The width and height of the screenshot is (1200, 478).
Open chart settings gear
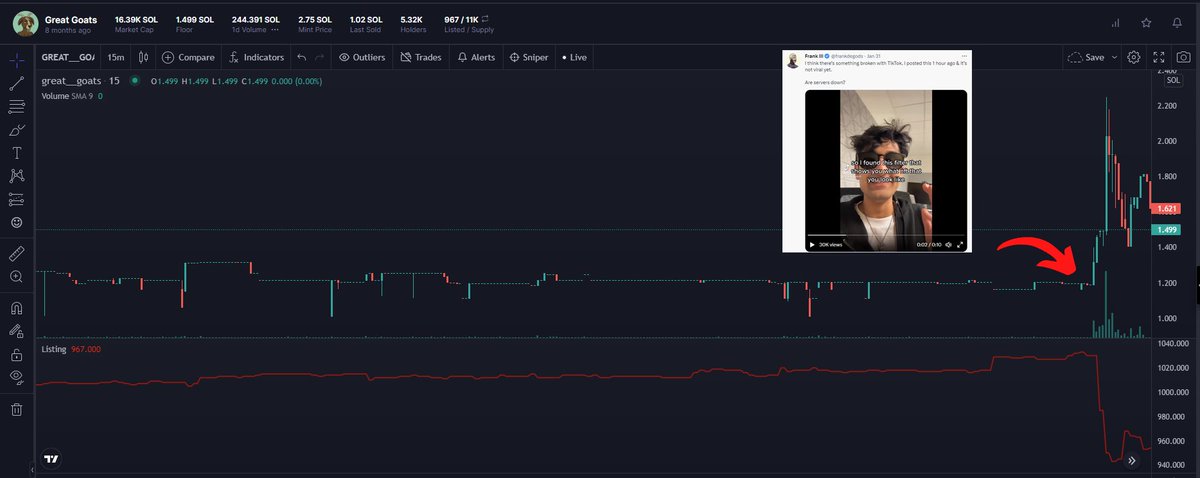1134,58
